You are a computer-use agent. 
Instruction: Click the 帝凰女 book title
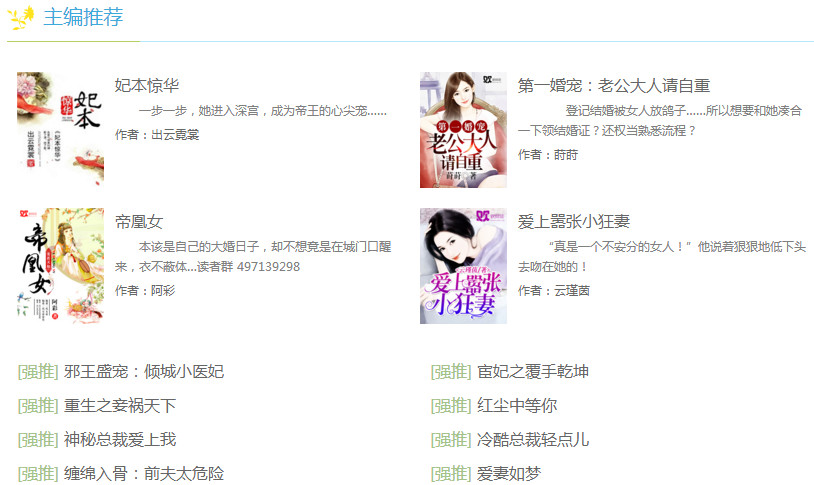point(139,222)
